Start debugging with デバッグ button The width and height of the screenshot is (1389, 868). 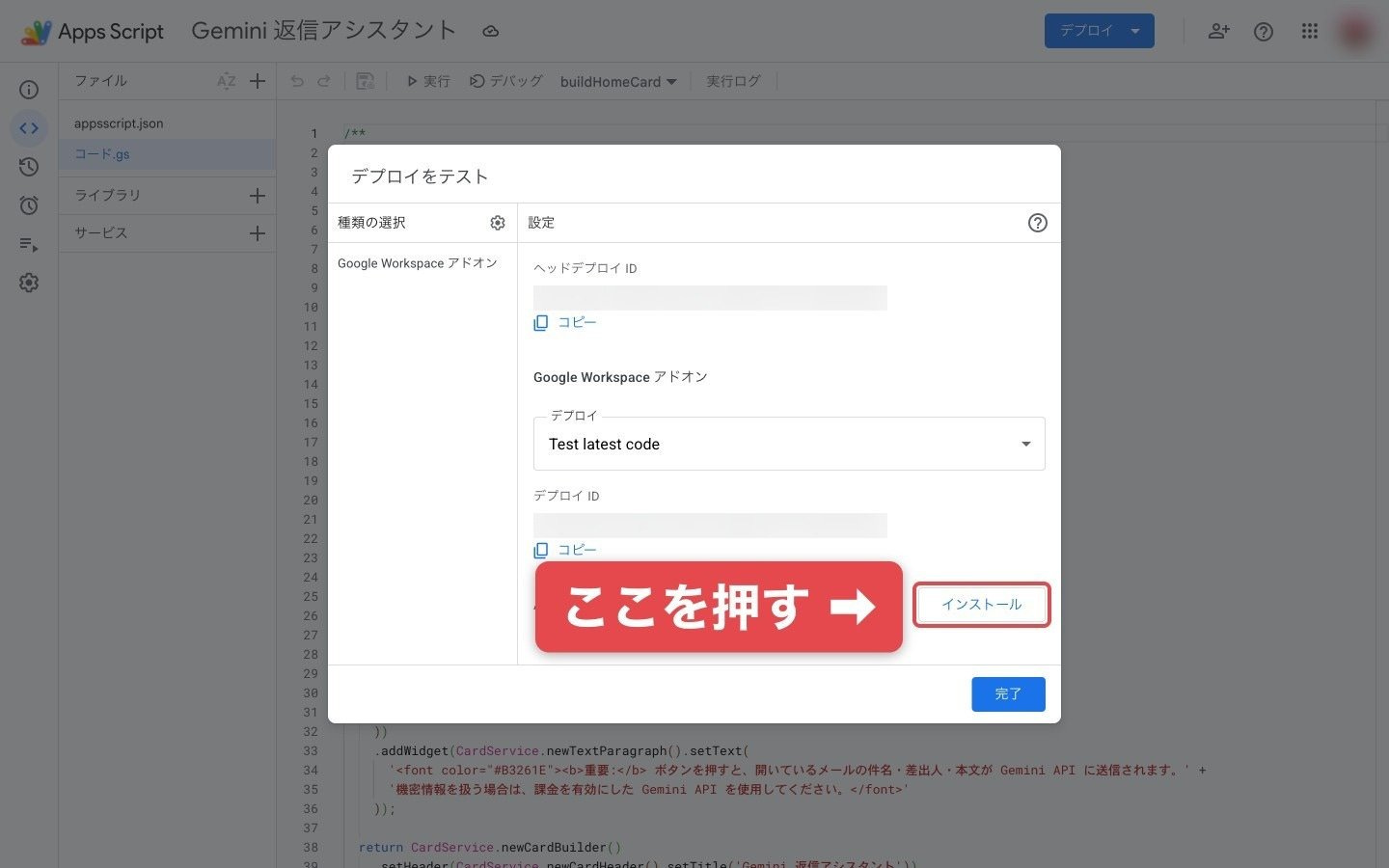(x=505, y=81)
